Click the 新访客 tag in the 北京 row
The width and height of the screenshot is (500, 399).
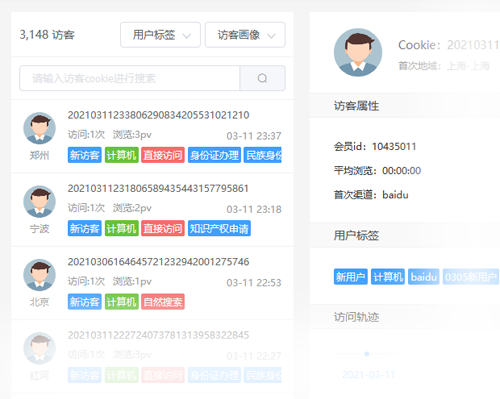(85, 302)
